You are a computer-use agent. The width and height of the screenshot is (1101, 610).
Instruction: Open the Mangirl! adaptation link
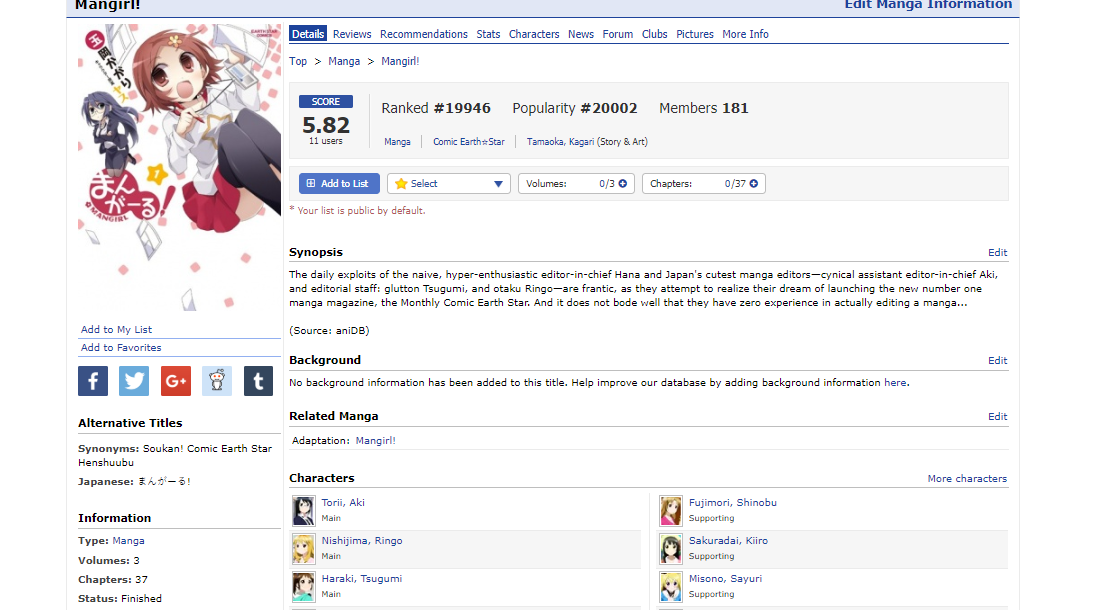tap(376, 441)
